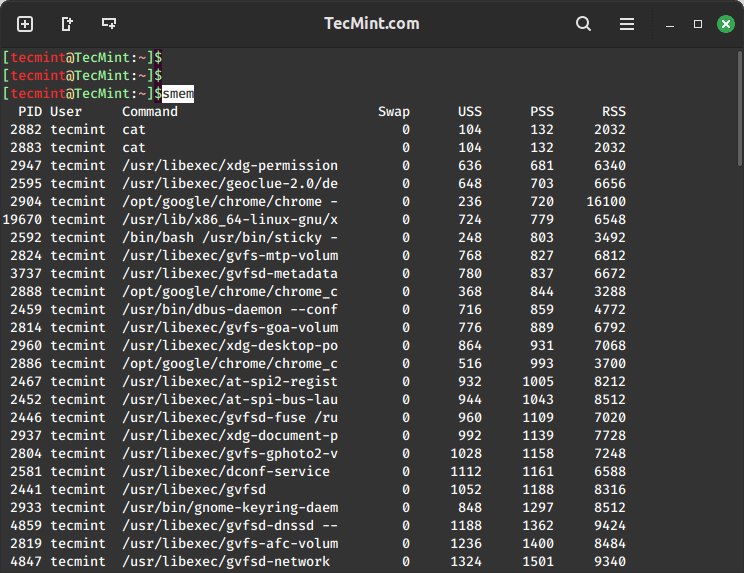Click the /usr/libexec/dconf-service command entry
Screen dimensions: 744x573
(226, 471)
